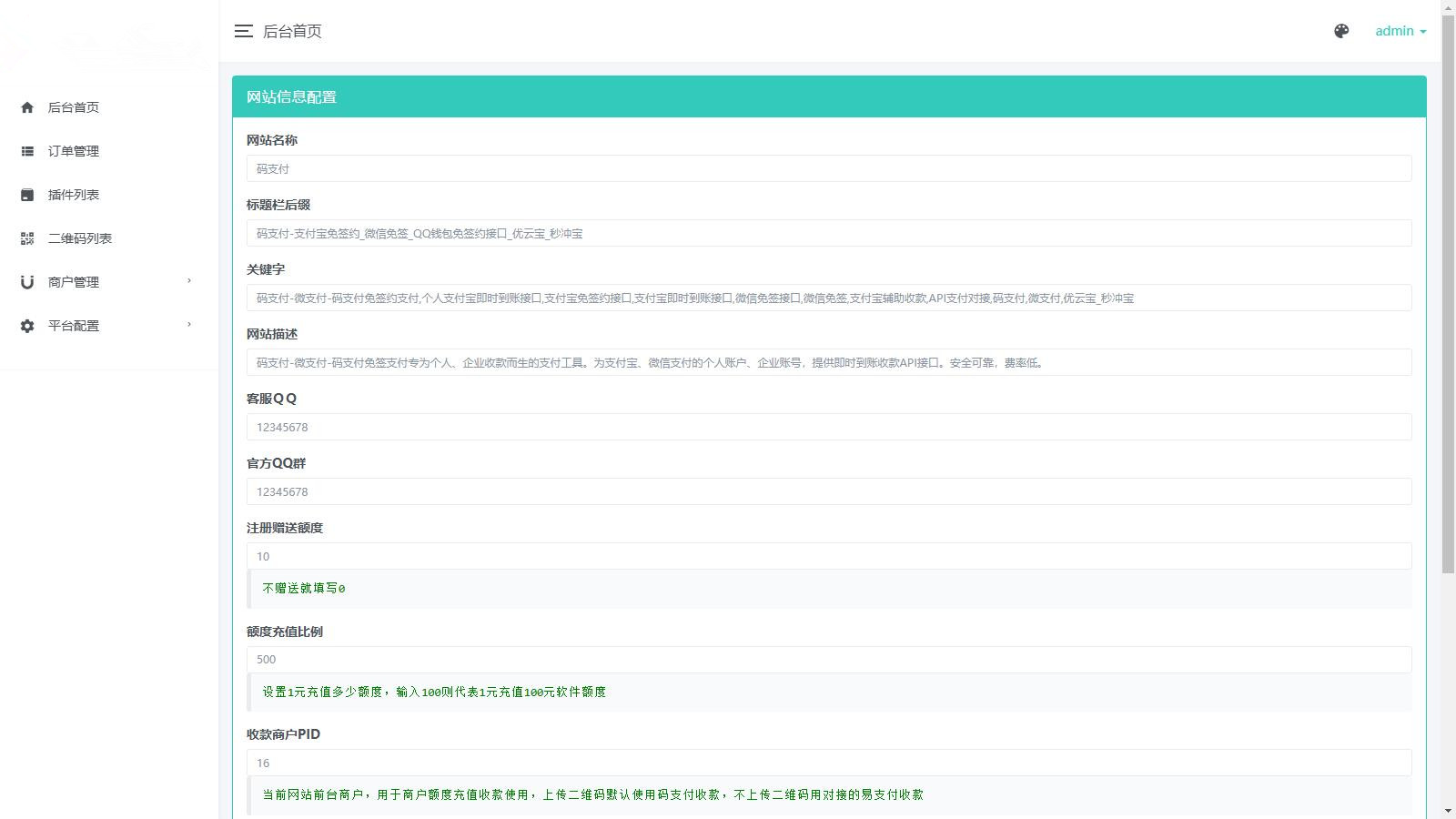This screenshot has height=819, width=1456.
Task: Open the theme color palette icon
Action: tap(1341, 31)
